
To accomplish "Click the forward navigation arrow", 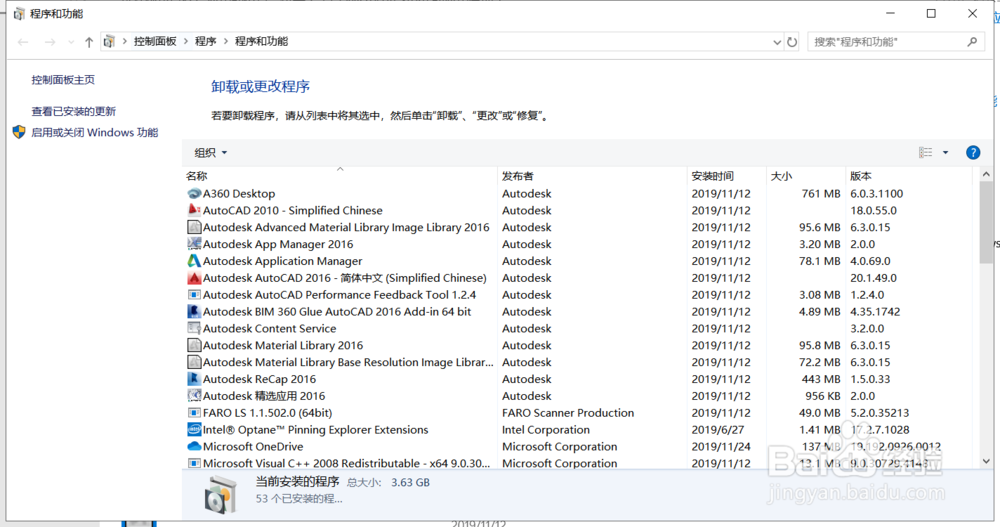I will [x=50, y=42].
